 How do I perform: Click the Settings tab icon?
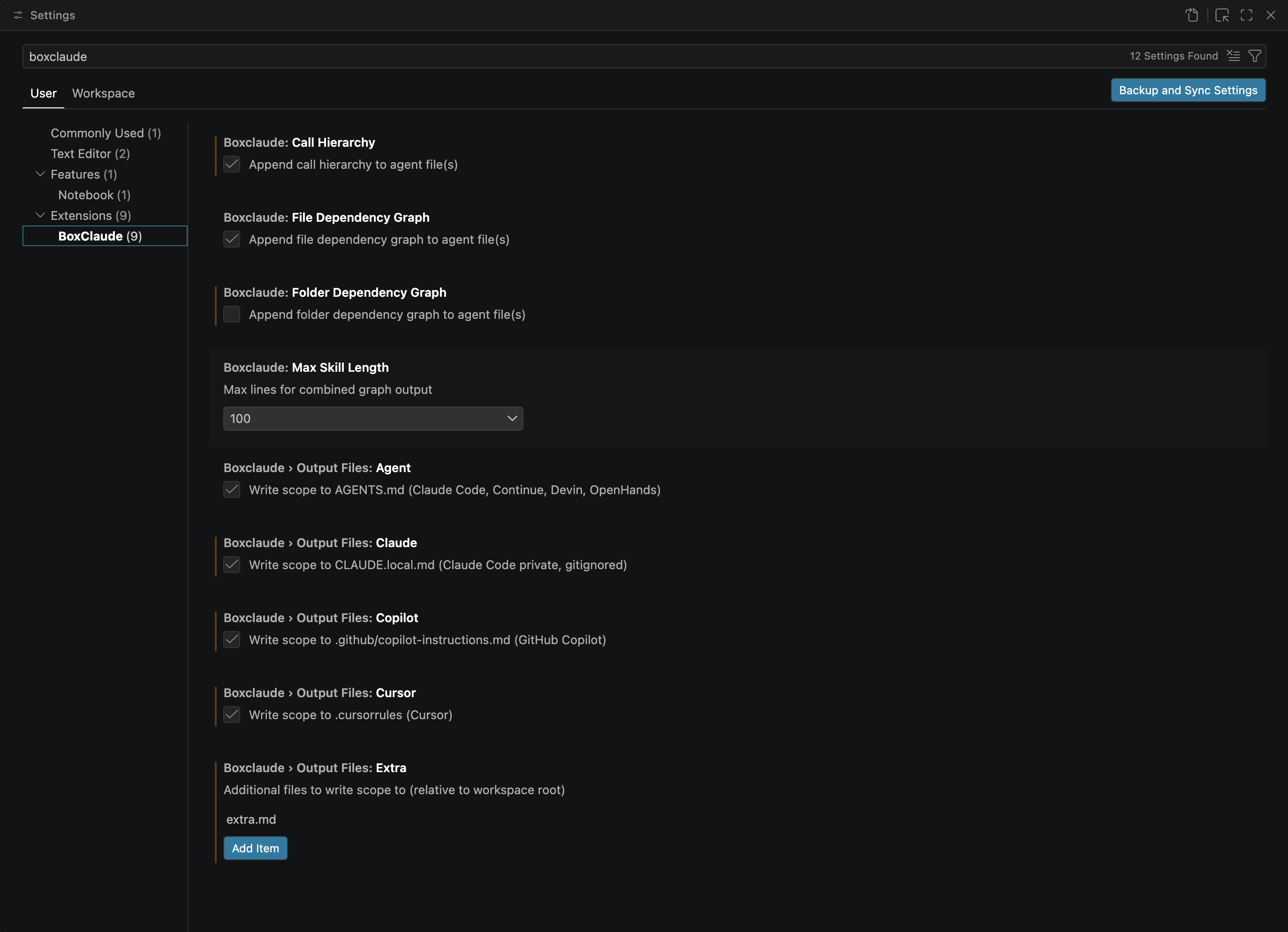point(18,15)
